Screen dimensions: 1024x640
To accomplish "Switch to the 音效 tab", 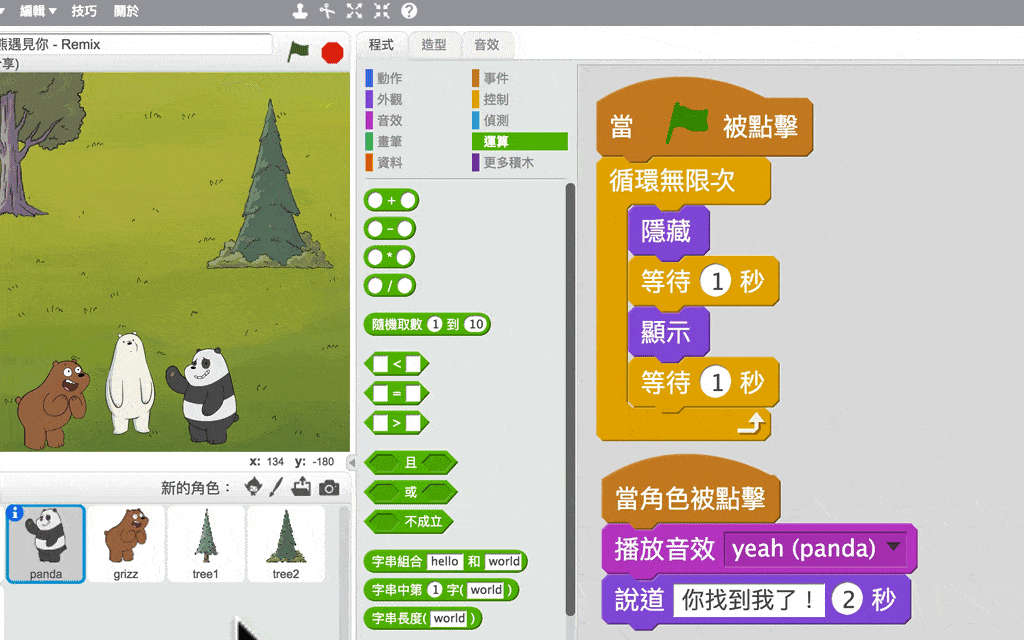I will pos(487,45).
